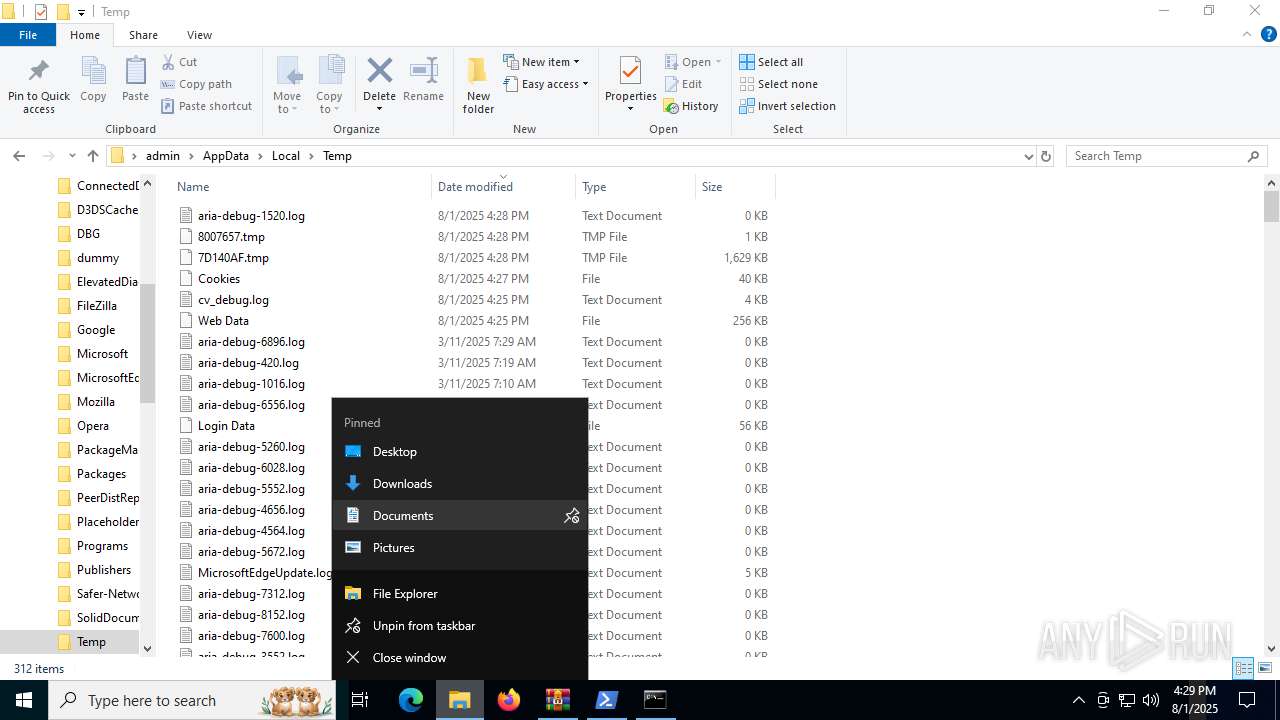
Task: Open the address bar history dropdown
Action: (1028, 156)
